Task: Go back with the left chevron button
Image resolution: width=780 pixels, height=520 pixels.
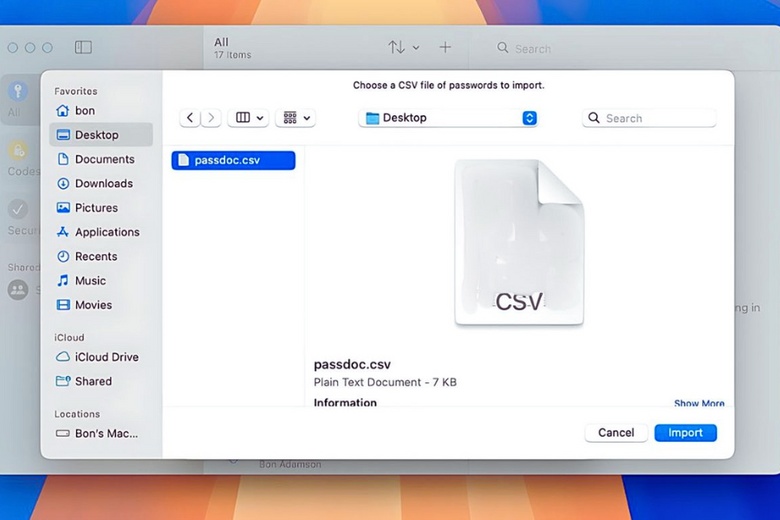Action: click(x=190, y=118)
